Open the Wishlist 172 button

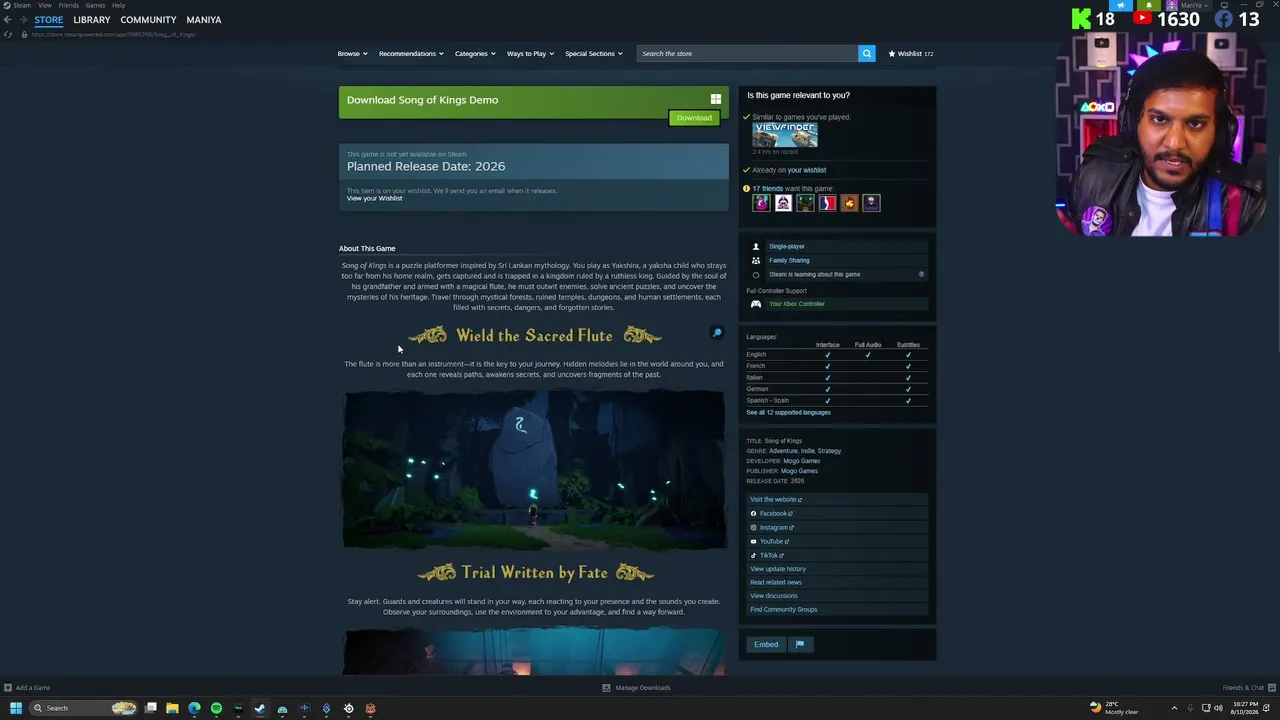[911, 54]
